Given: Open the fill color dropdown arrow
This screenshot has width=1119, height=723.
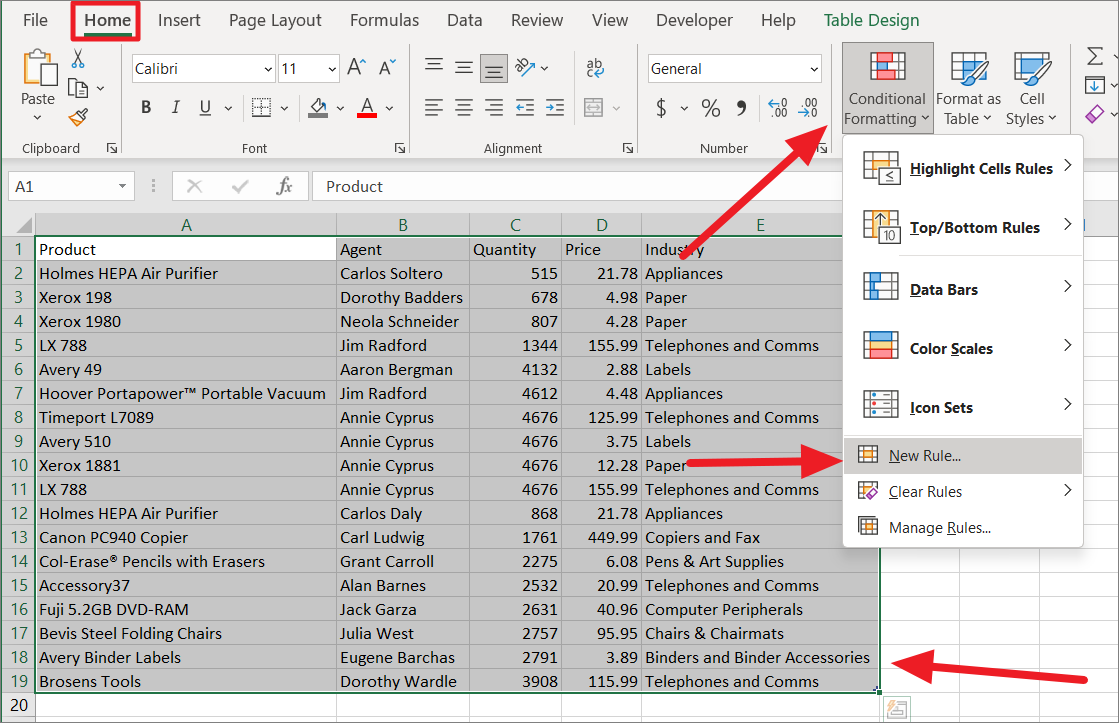Looking at the screenshot, I should click(340, 108).
